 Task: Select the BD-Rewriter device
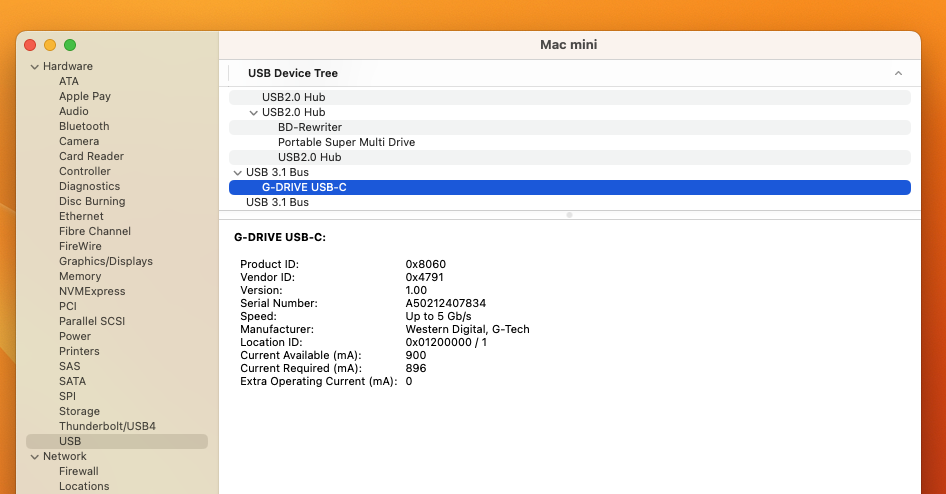click(570, 127)
